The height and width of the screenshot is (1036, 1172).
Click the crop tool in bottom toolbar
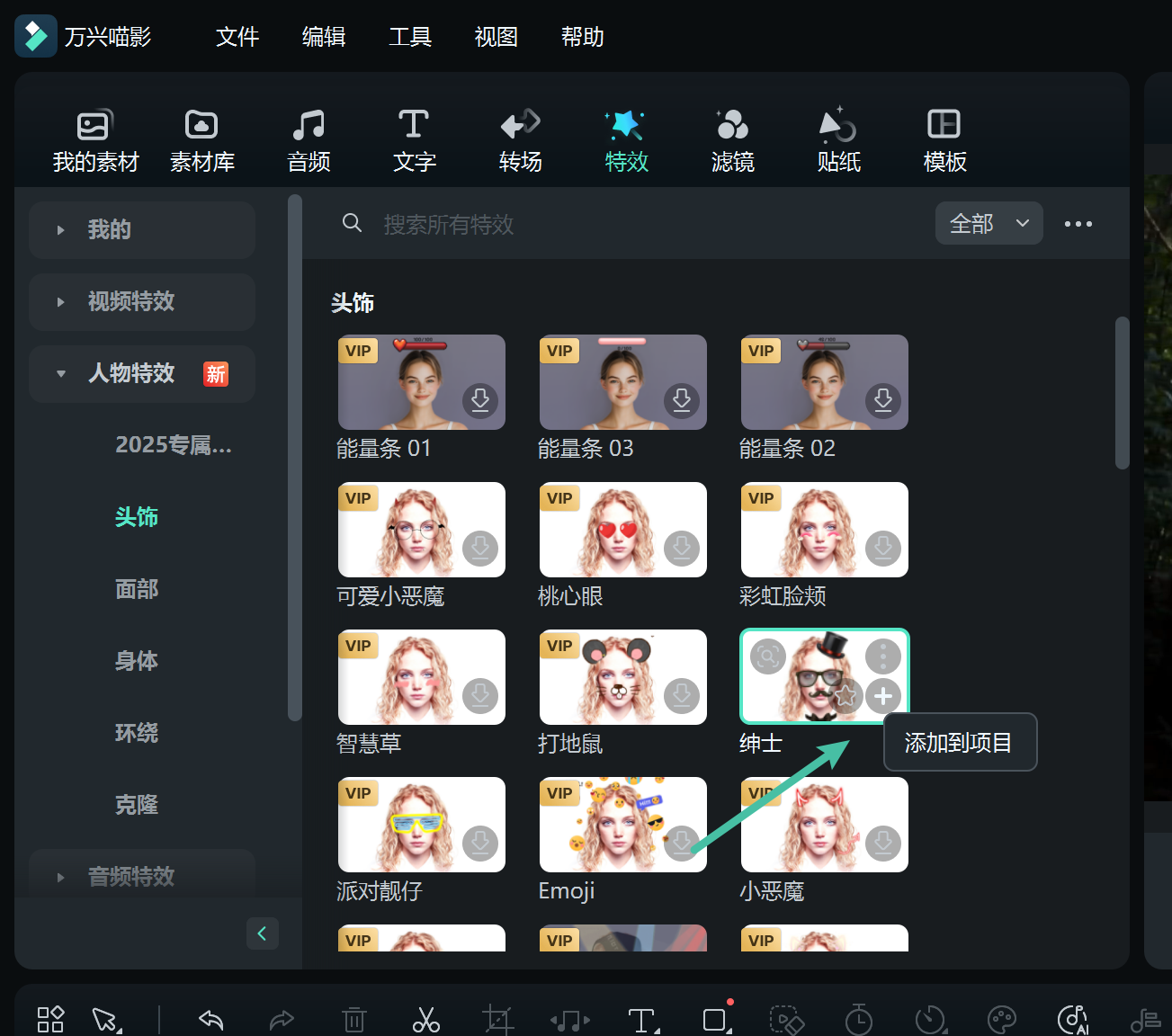[497, 1019]
